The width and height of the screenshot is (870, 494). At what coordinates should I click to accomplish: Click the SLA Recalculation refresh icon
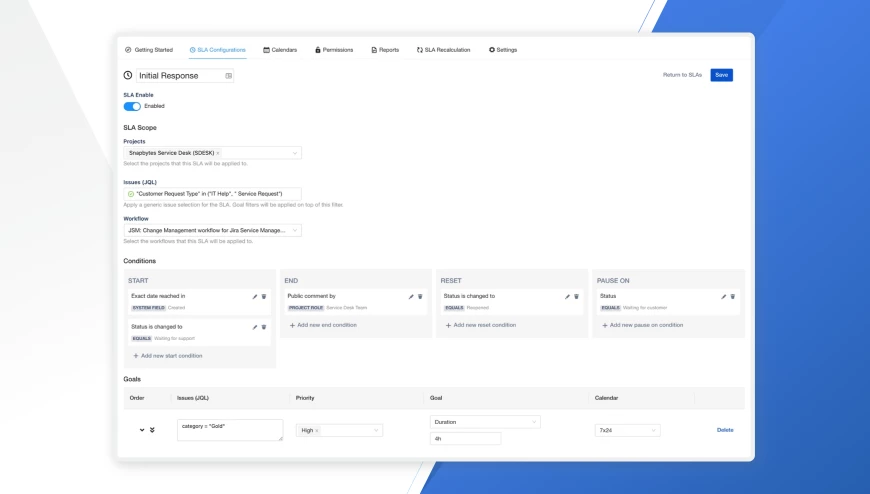pyautogui.click(x=419, y=50)
